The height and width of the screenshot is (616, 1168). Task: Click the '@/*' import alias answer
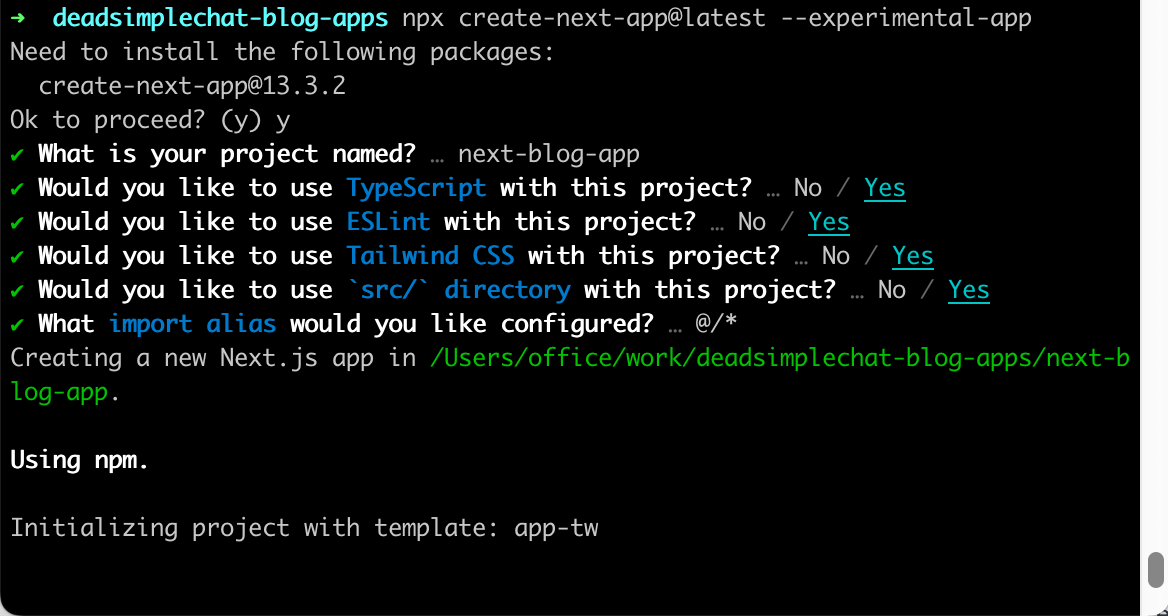[x=717, y=324]
